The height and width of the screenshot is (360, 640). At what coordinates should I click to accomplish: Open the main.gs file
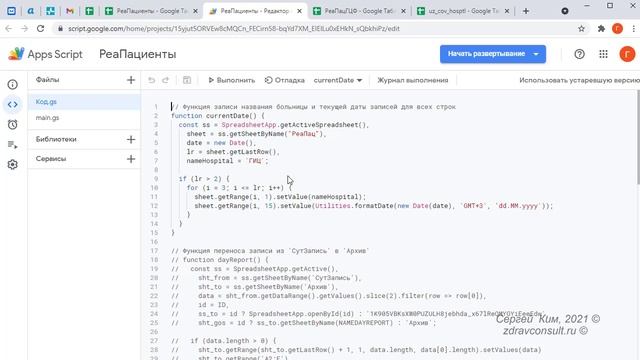(x=84, y=118)
